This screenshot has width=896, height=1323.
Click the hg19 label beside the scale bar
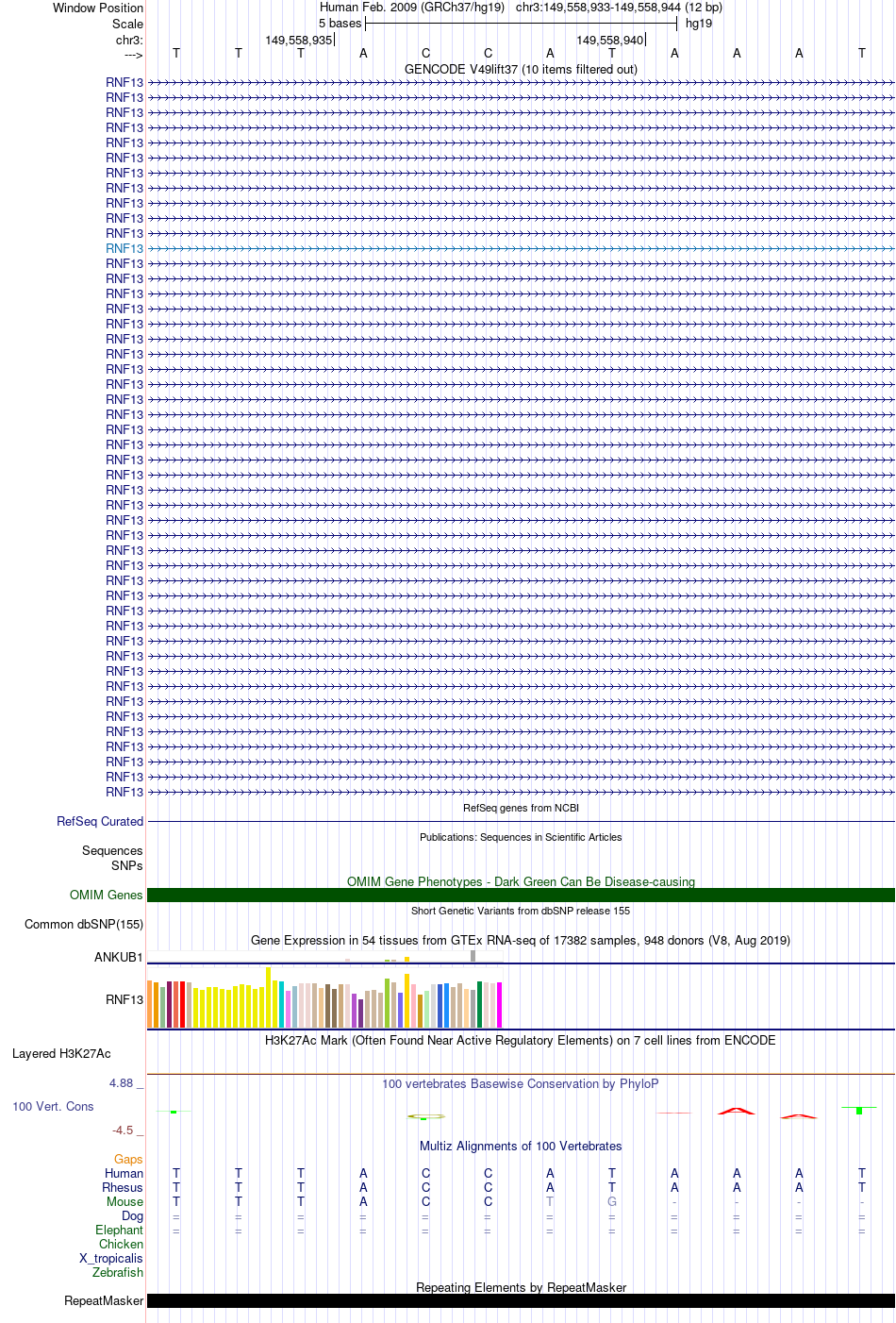pyautogui.click(x=699, y=24)
